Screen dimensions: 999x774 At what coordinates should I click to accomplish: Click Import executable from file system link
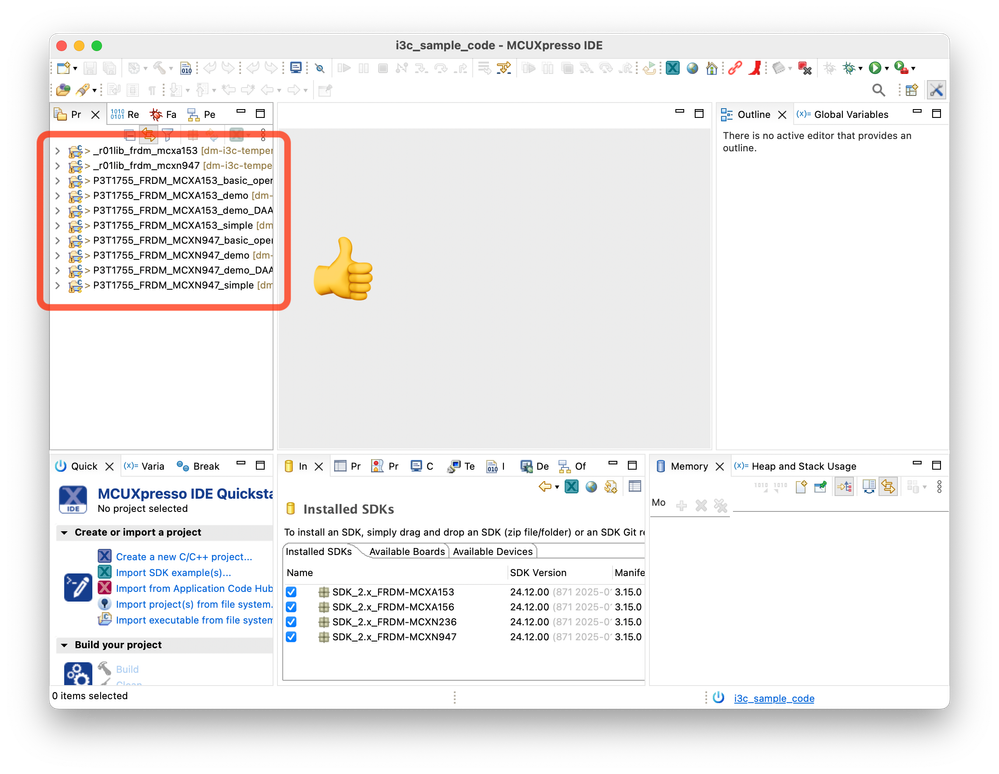click(194, 620)
